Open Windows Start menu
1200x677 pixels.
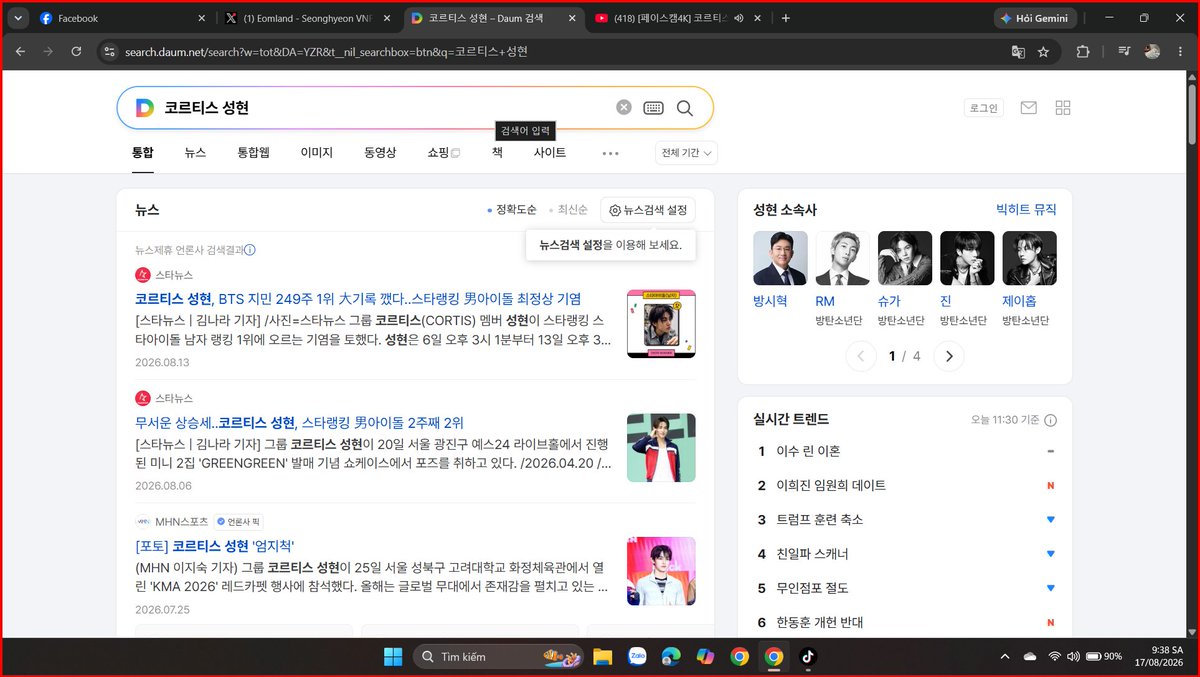392,657
